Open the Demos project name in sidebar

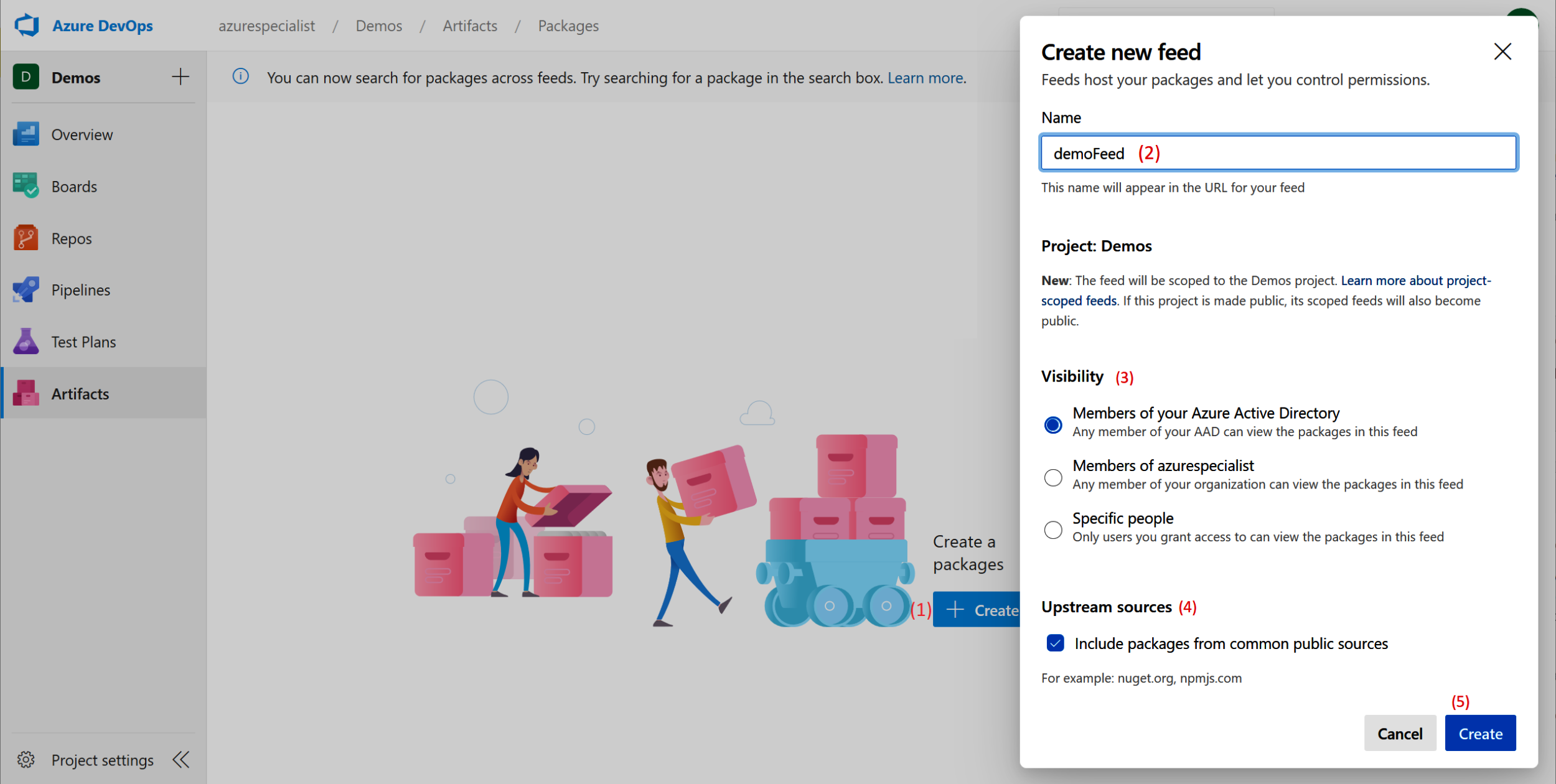coord(76,77)
